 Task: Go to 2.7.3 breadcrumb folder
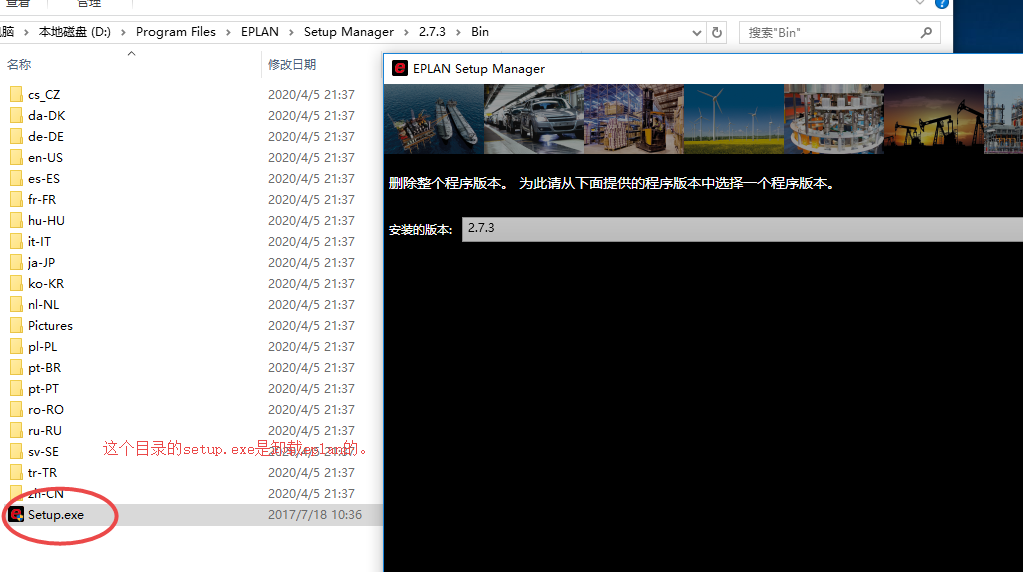[x=432, y=32]
